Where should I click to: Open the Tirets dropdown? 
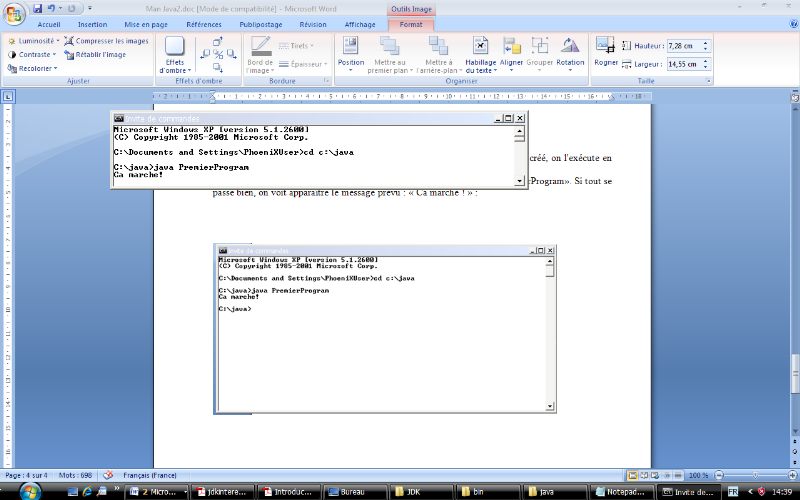[296, 46]
